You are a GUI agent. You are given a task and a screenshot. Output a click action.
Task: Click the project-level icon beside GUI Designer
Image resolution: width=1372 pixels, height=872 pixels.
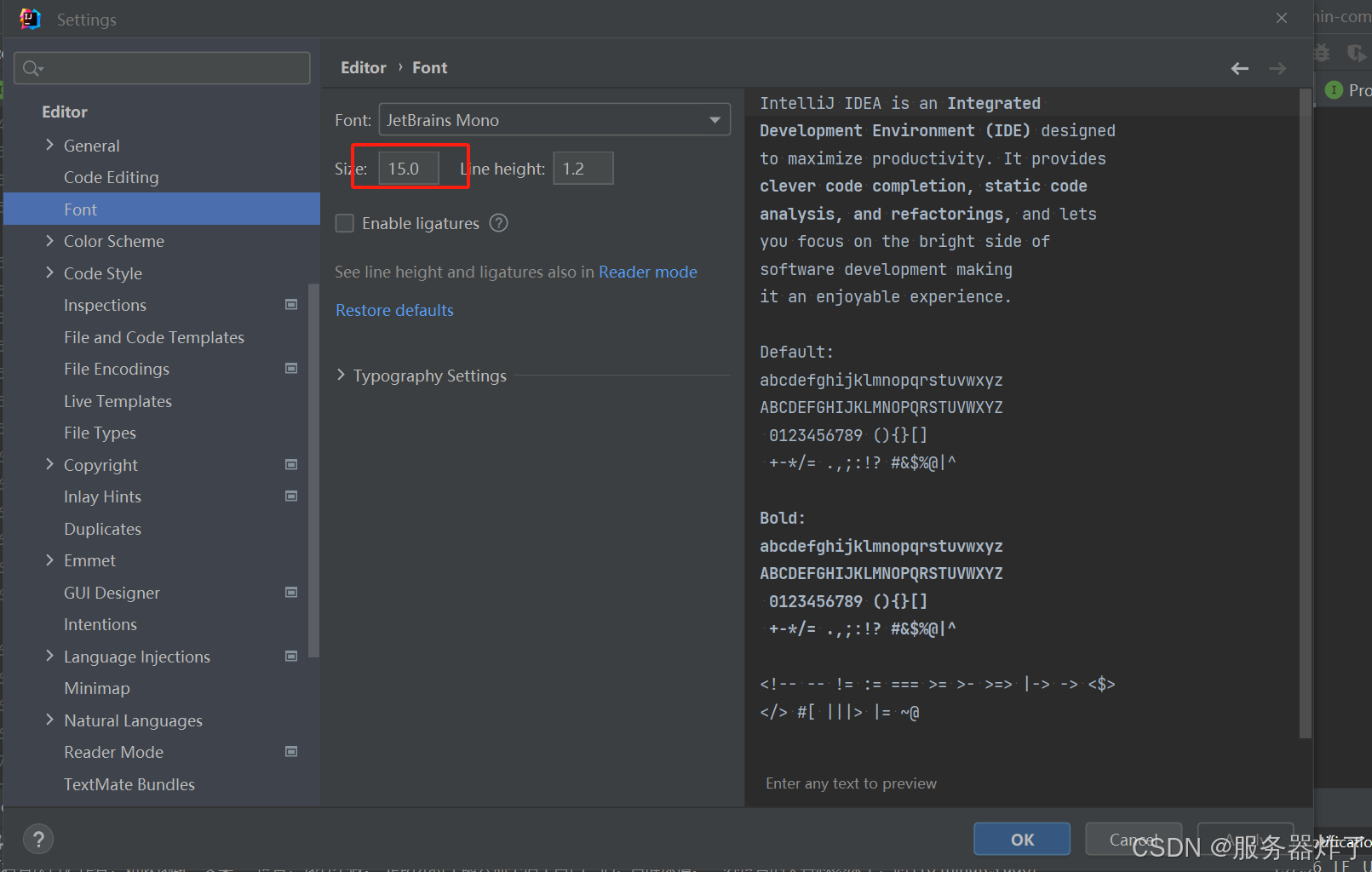(291, 593)
